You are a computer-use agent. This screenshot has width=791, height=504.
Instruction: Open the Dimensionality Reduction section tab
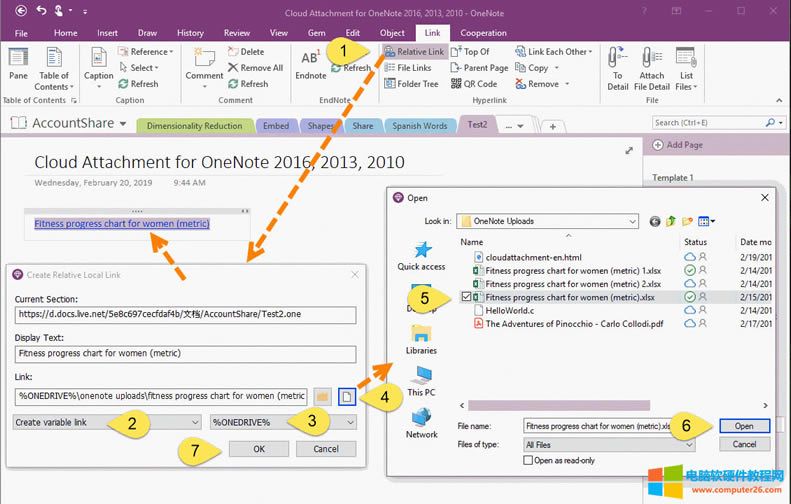(195, 126)
